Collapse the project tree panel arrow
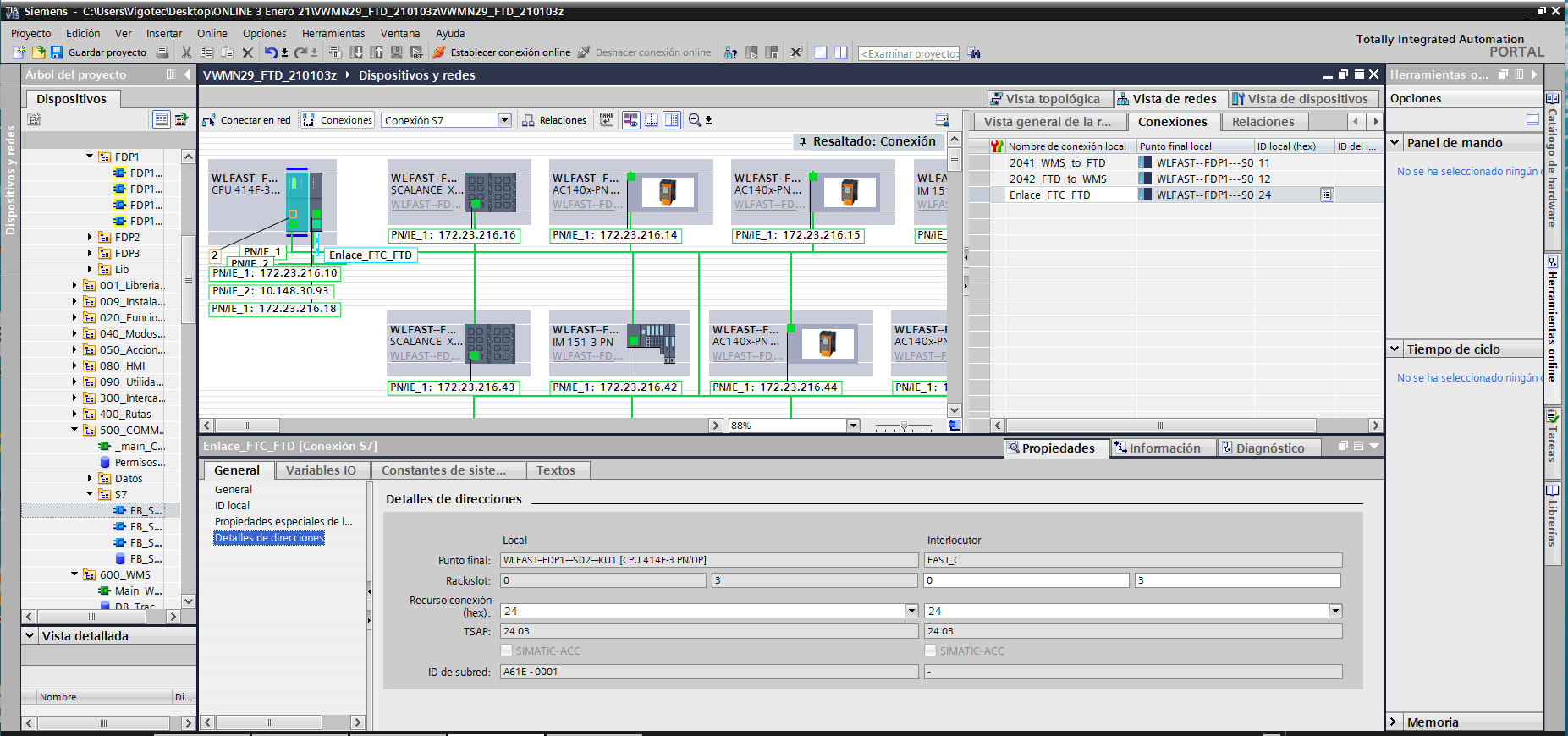Viewport: 1568px width, 736px height. (187, 74)
